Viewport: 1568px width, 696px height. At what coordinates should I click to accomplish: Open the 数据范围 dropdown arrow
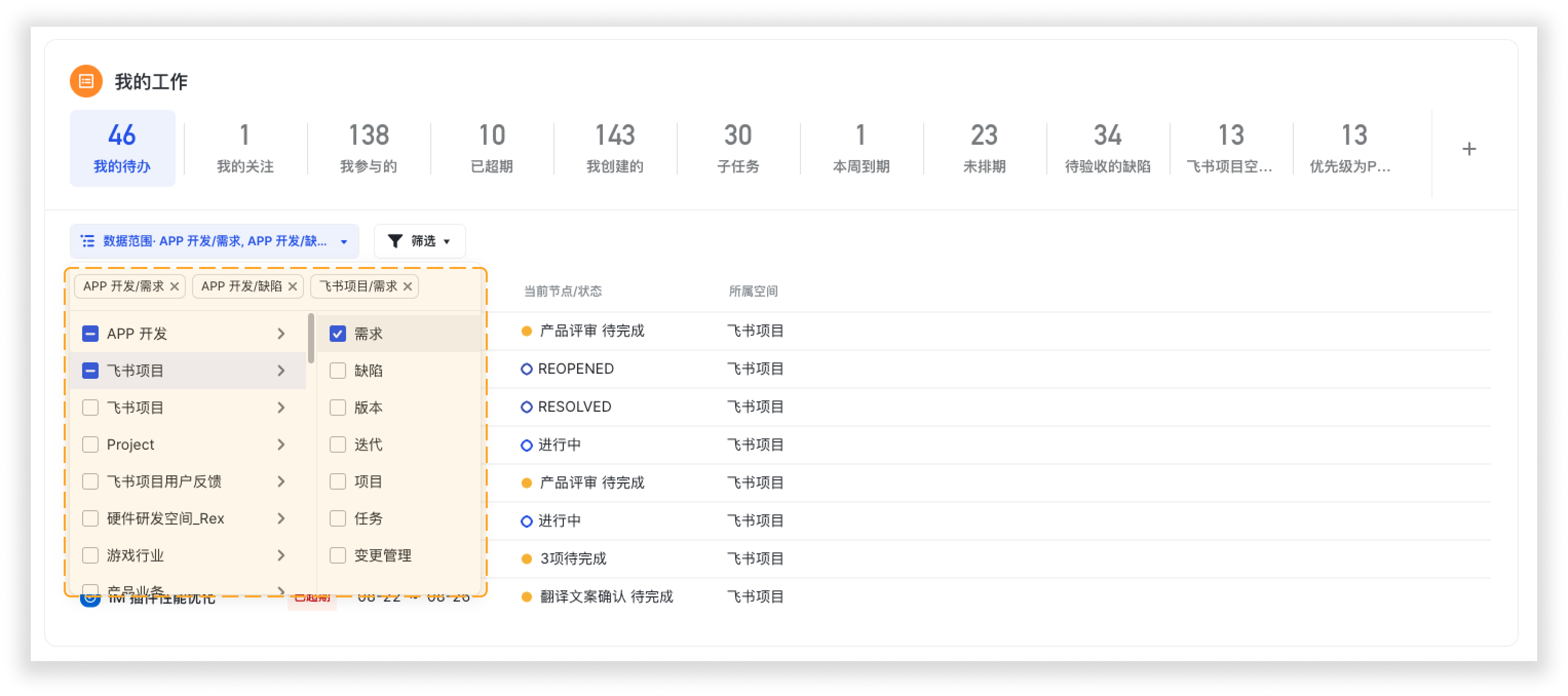[344, 242]
